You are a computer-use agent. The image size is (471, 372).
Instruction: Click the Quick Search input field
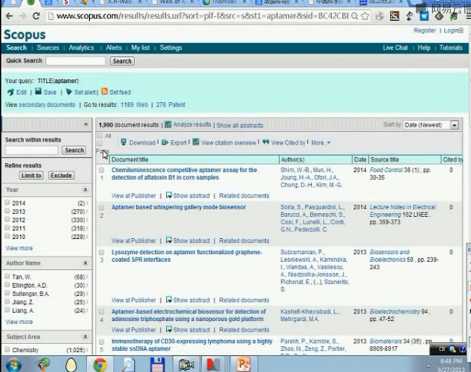(x=76, y=61)
